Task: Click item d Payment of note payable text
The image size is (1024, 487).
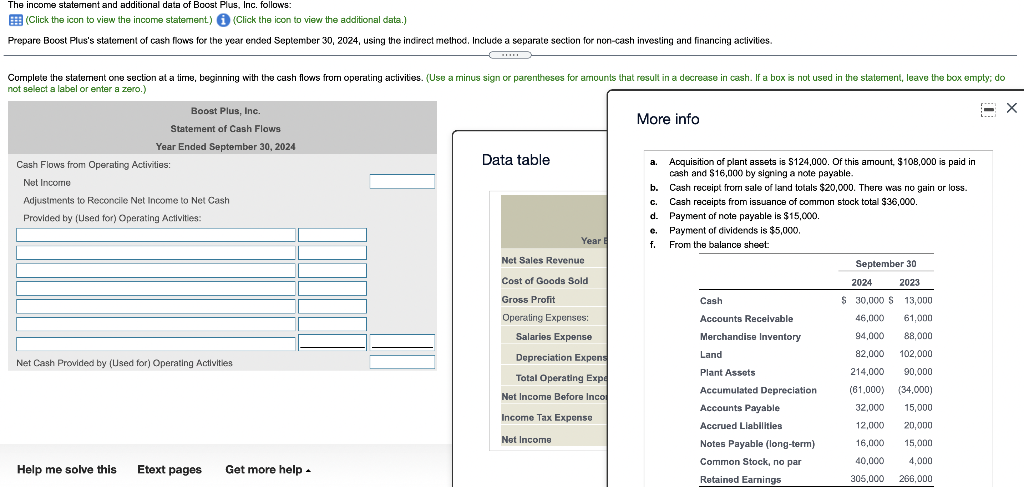Action: click(744, 216)
